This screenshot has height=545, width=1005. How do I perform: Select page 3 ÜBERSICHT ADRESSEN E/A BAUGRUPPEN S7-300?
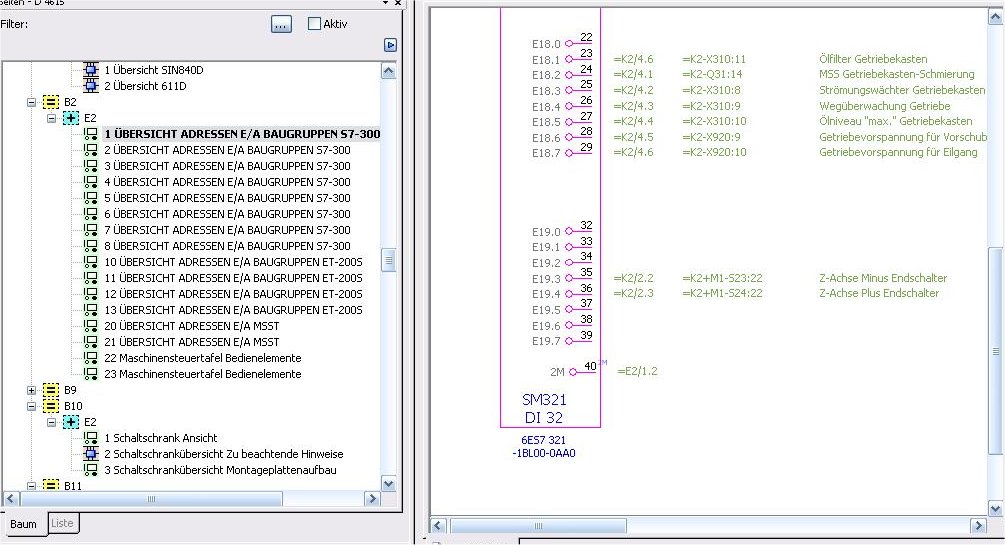(x=228, y=166)
